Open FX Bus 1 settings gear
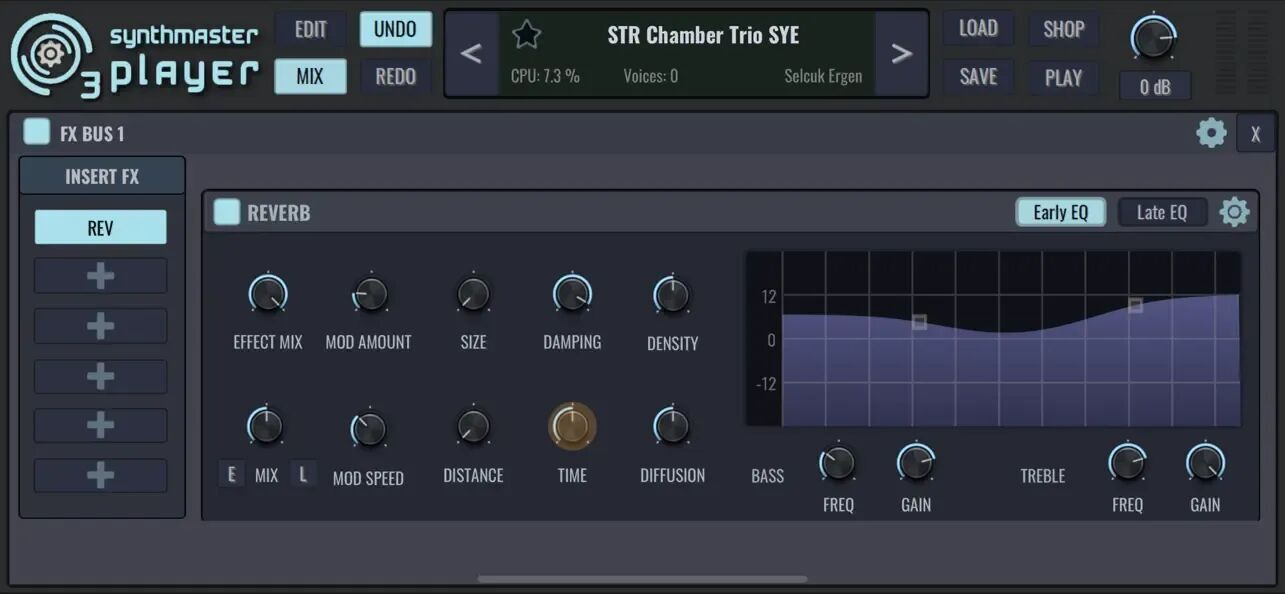The height and width of the screenshot is (594, 1285). point(1211,131)
